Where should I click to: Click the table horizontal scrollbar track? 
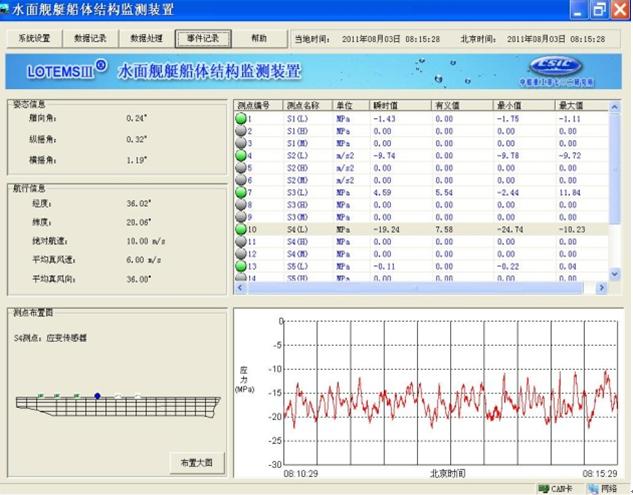coord(420,287)
